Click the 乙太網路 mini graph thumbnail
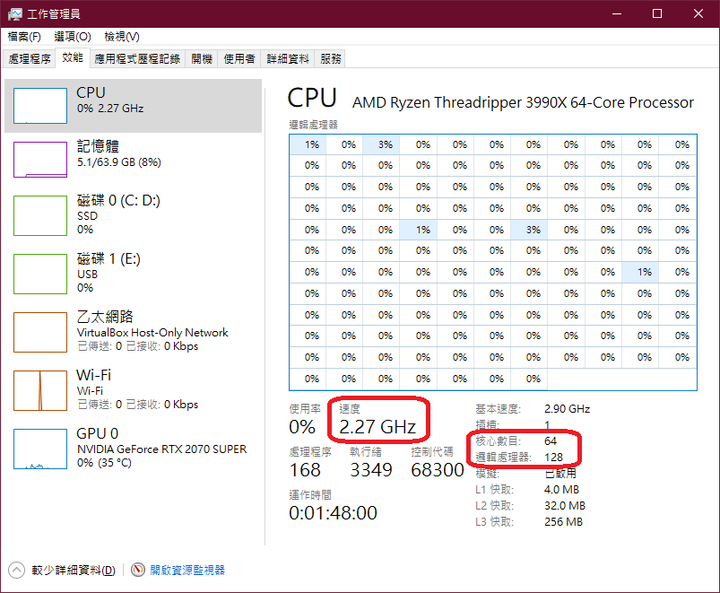 click(x=40, y=333)
